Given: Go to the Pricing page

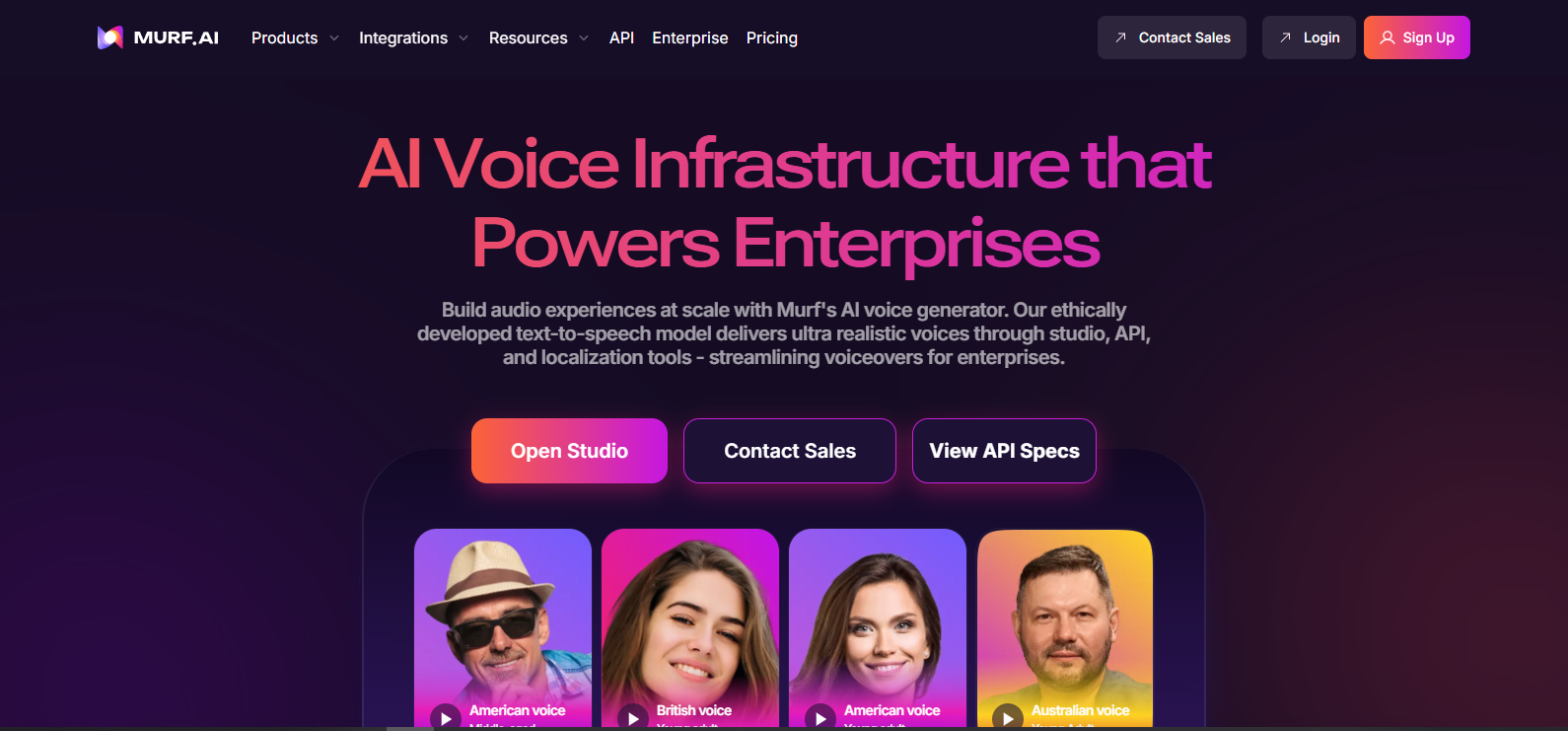Looking at the screenshot, I should pyautogui.click(x=772, y=37).
